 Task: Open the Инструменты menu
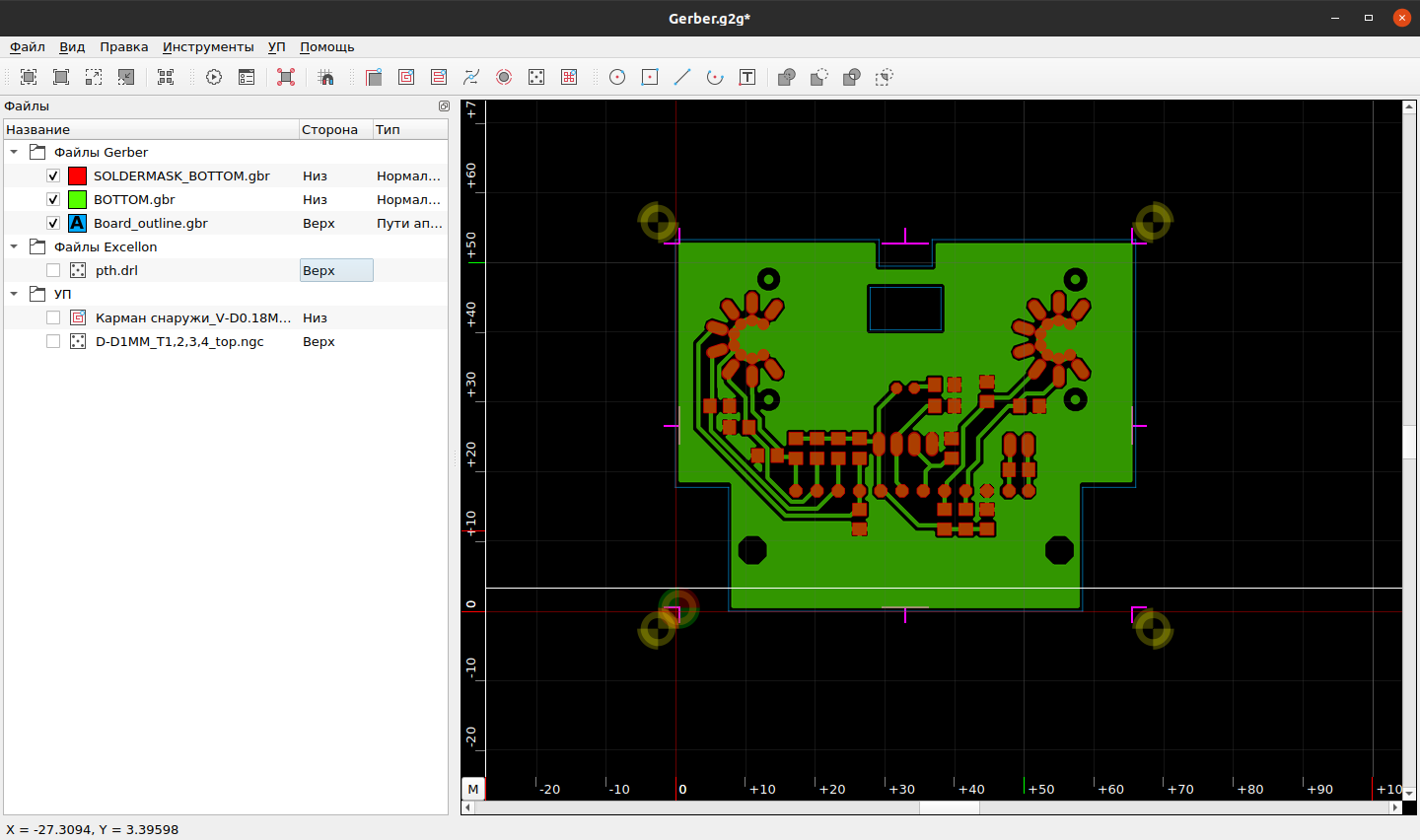[x=208, y=46]
